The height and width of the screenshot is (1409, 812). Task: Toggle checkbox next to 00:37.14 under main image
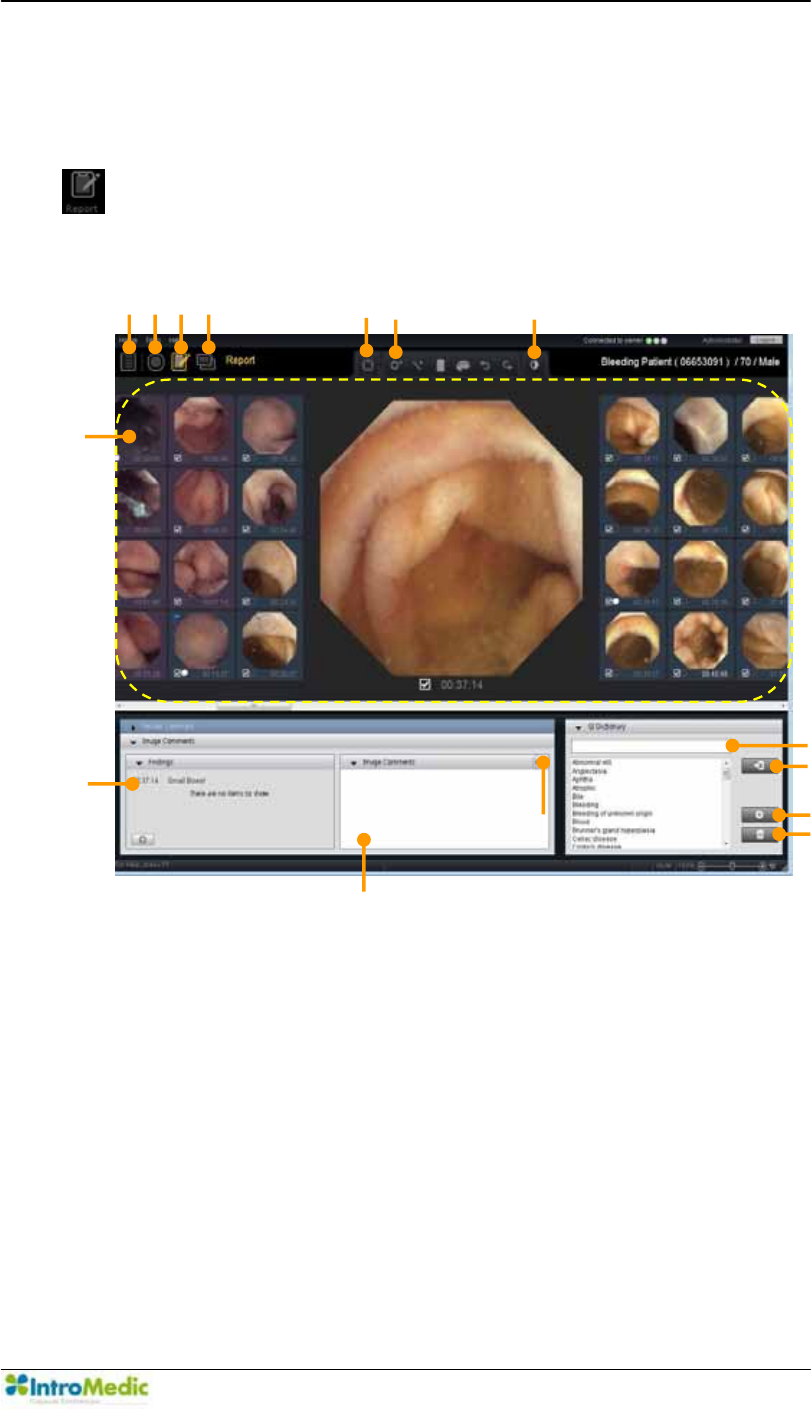tap(426, 685)
